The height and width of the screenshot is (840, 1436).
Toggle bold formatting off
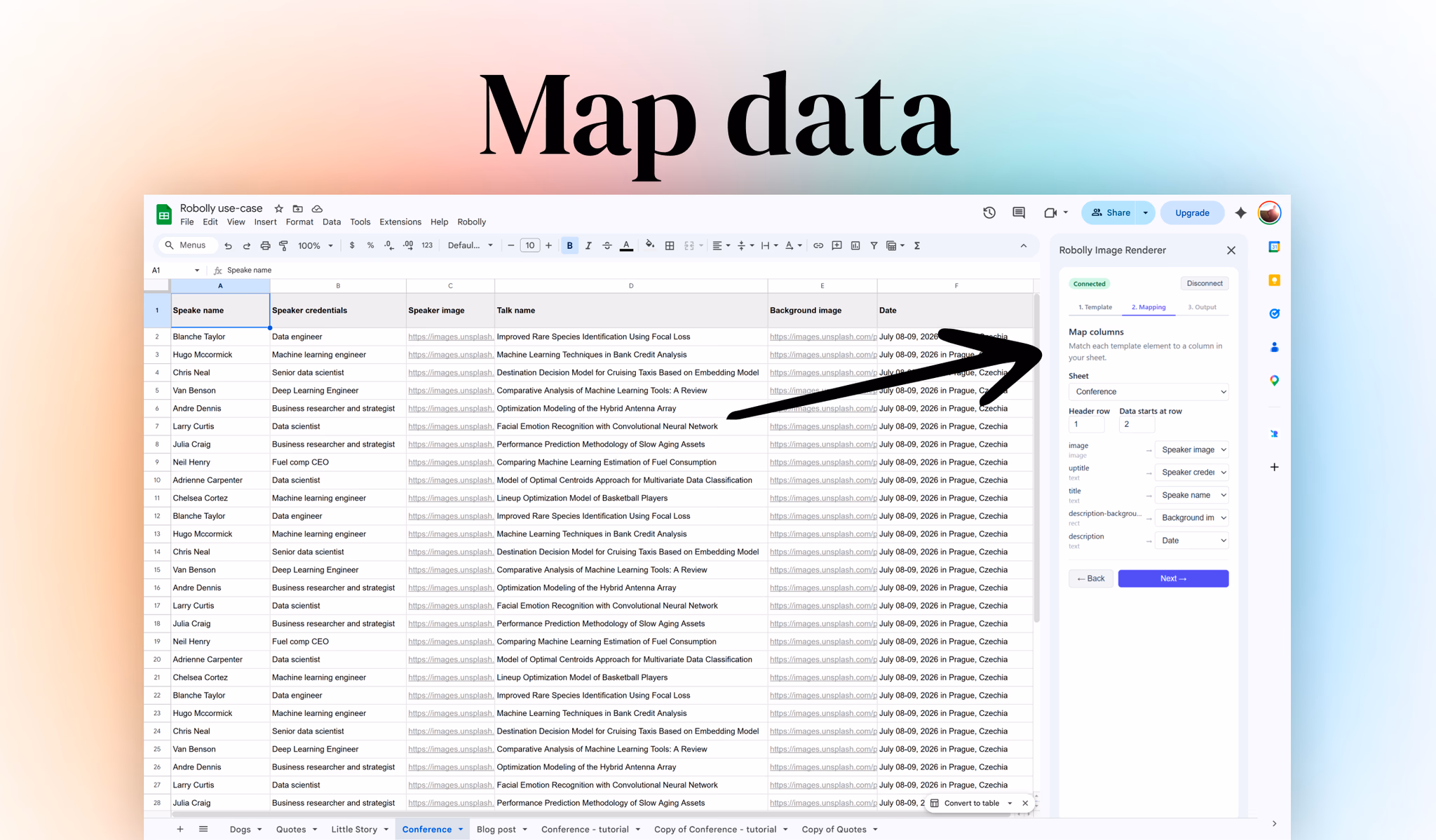coord(569,245)
